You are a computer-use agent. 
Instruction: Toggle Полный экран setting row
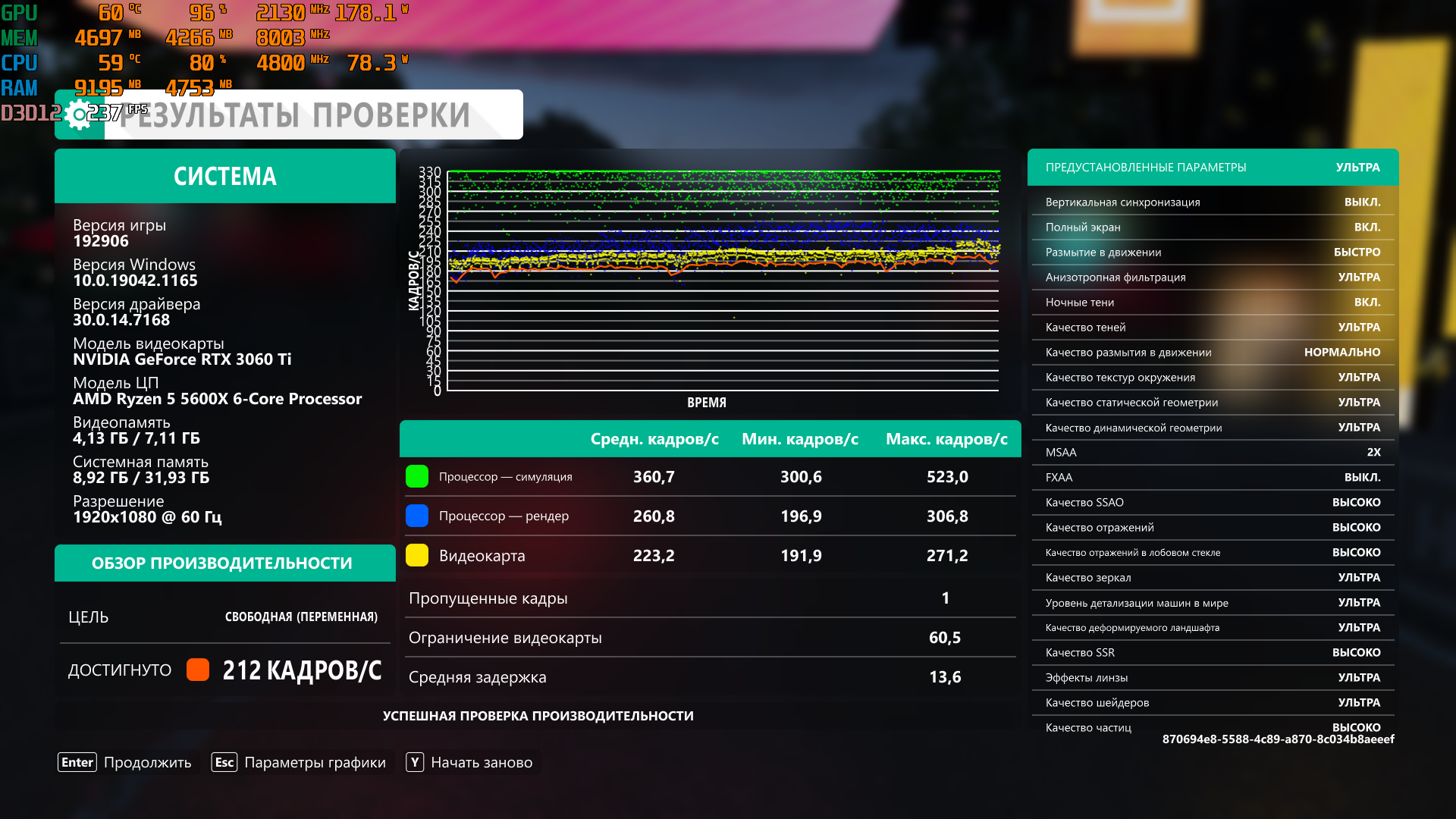[1212, 227]
